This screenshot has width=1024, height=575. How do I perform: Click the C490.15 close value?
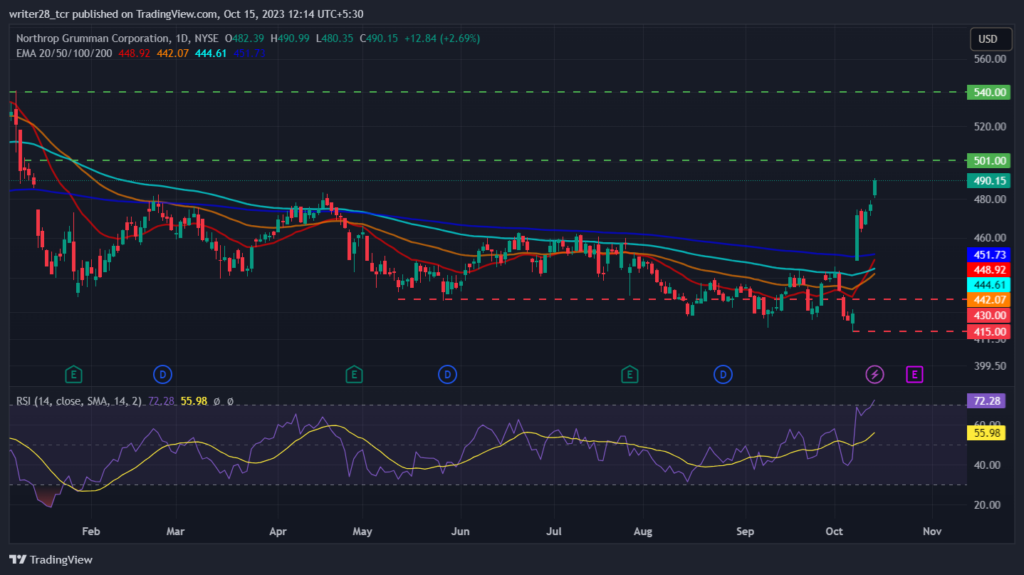coord(379,39)
